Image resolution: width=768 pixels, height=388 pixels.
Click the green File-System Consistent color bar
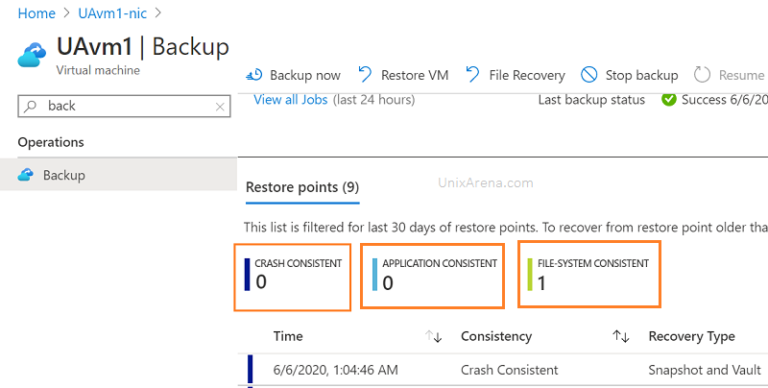(530, 274)
